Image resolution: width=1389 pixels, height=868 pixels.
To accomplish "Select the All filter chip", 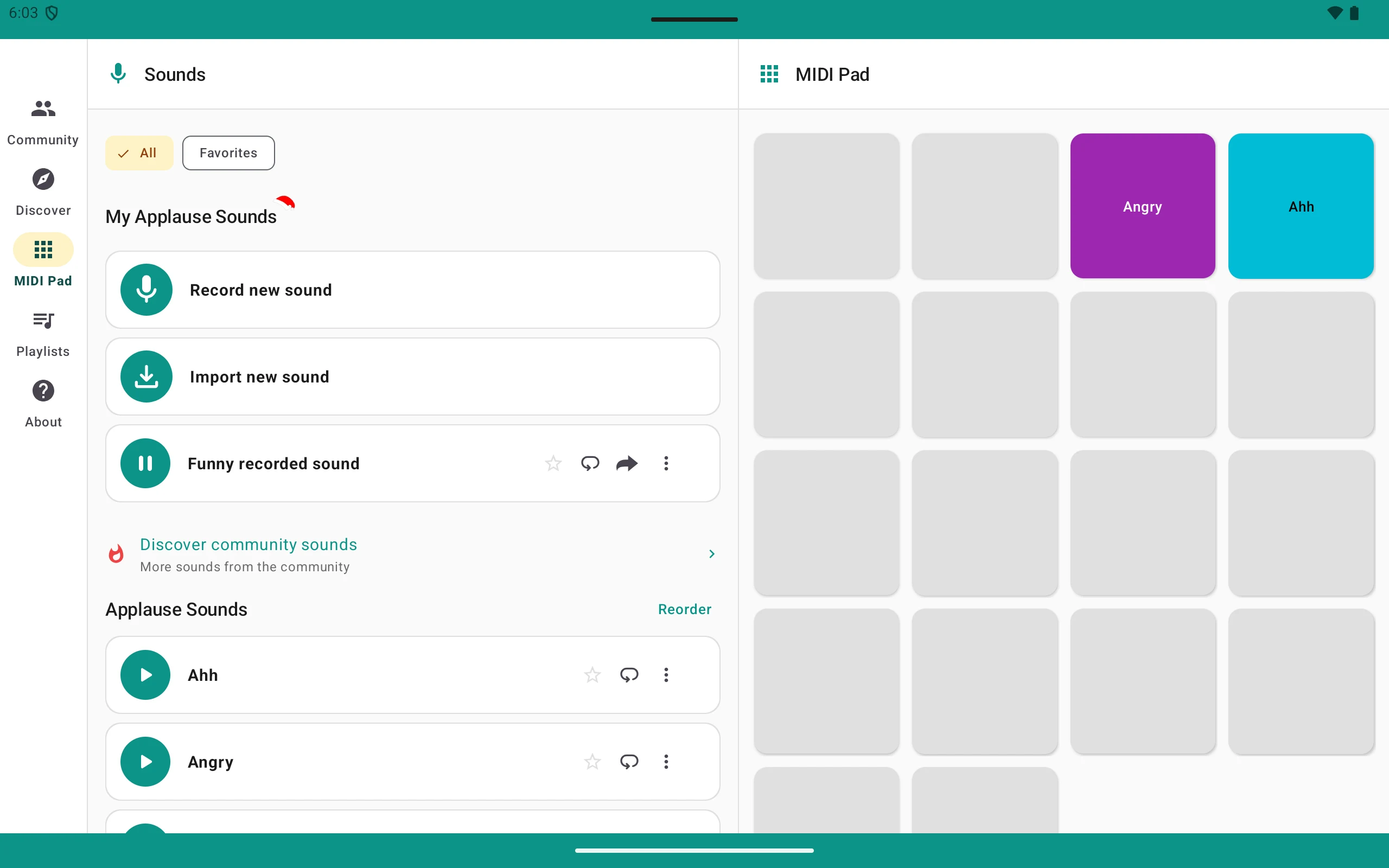I will click(139, 152).
